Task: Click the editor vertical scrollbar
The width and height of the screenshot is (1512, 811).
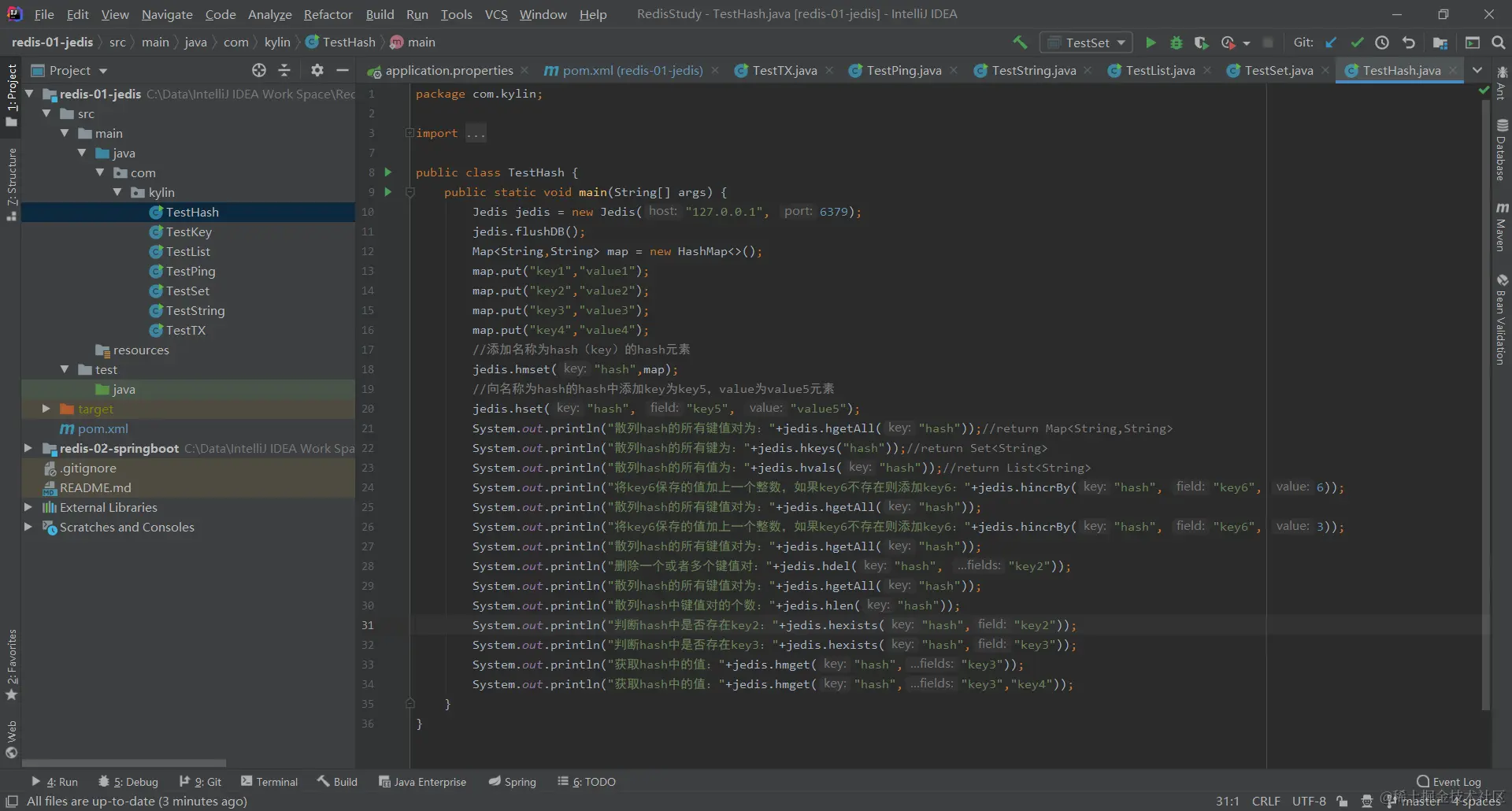Action: click(x=1485, y=405)
